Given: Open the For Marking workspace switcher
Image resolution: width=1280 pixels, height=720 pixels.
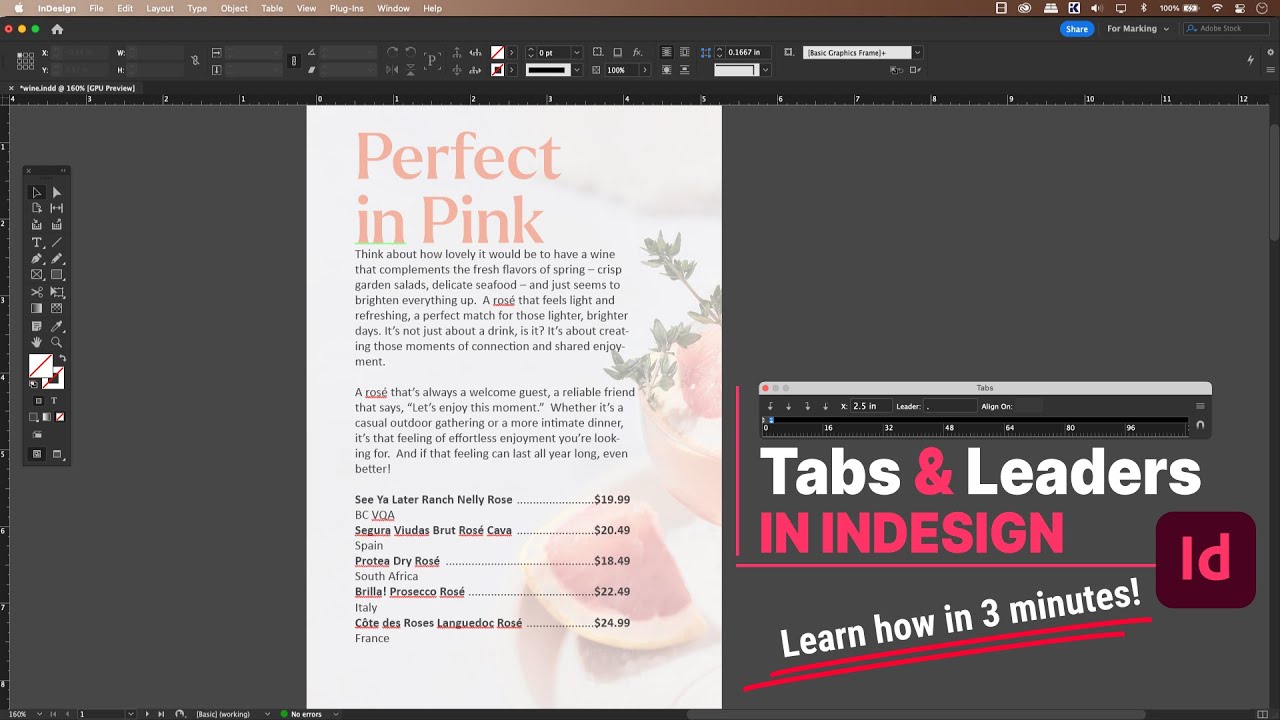Looking at the screenshot, I should click(x=1137, y=29).
